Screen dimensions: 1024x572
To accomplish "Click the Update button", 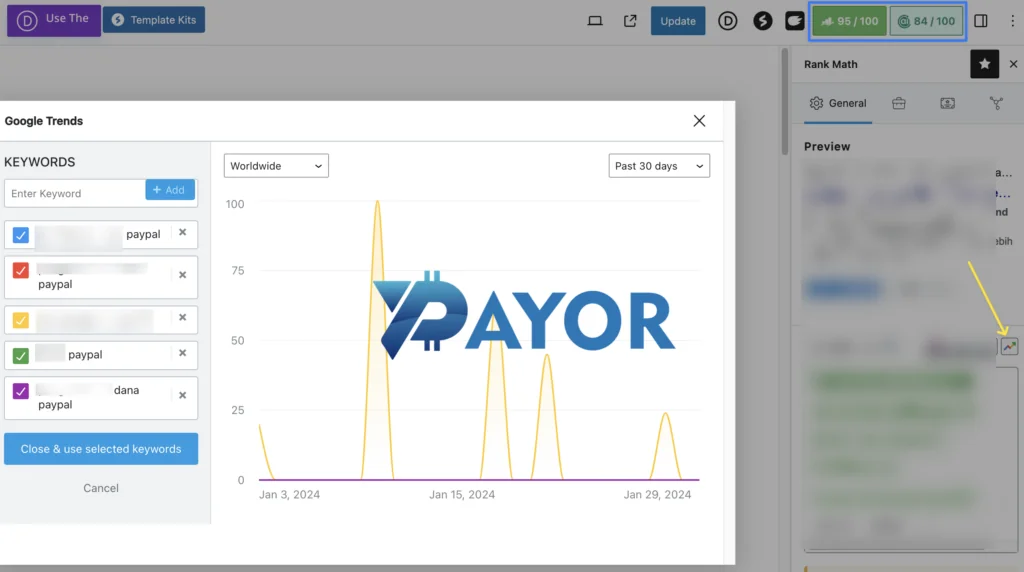I will coord(678,21).
